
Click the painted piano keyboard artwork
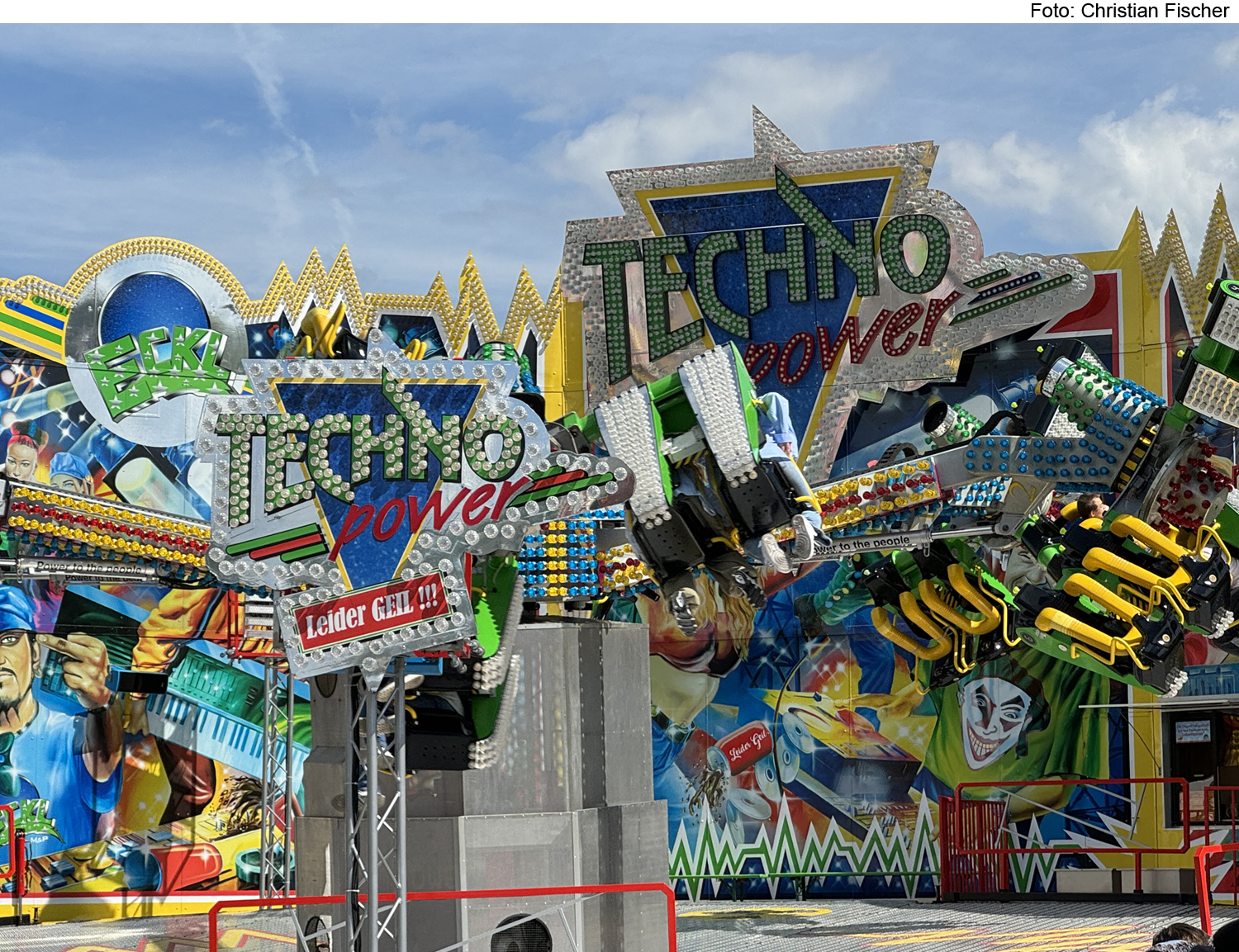coord(206,727)
